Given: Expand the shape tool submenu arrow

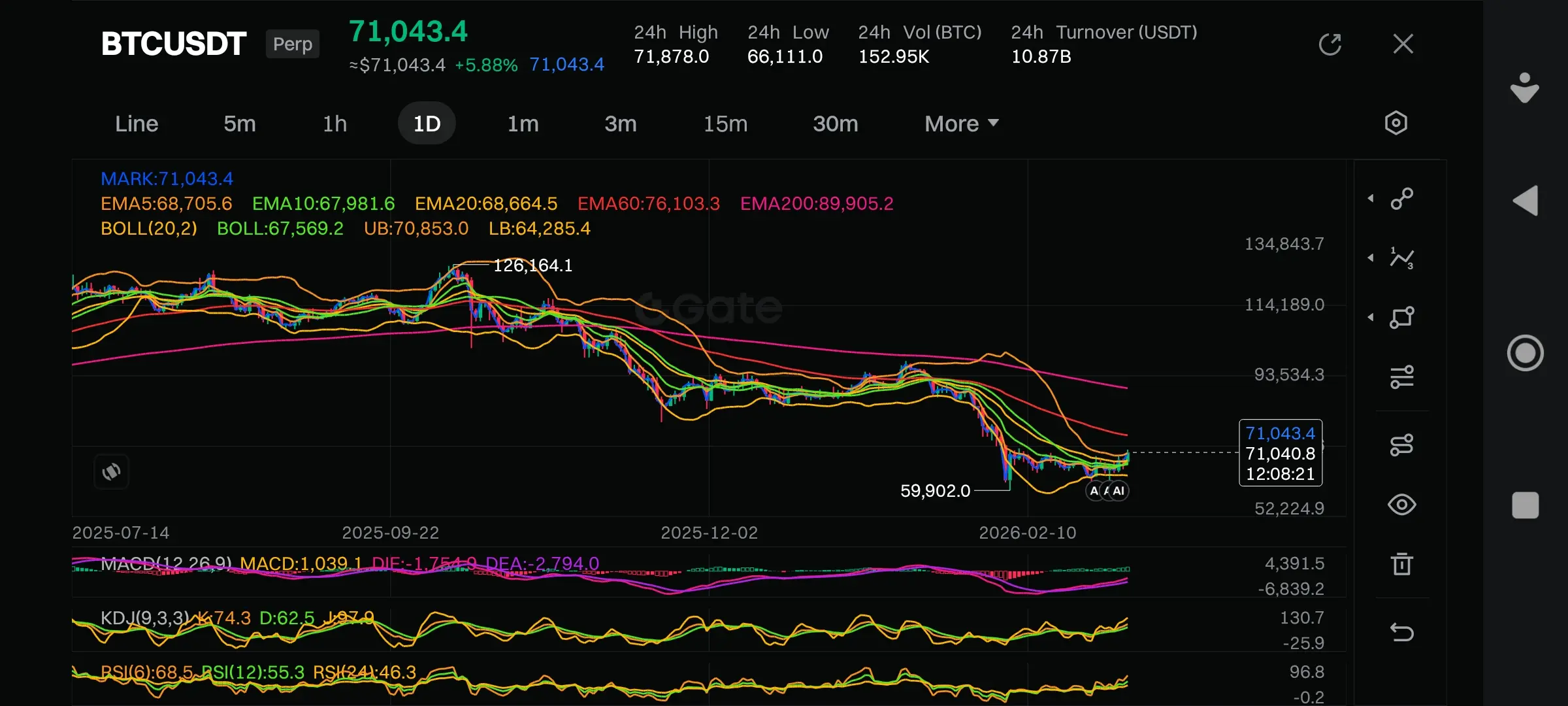Looking at the screenshot, I should [1371, 318].
